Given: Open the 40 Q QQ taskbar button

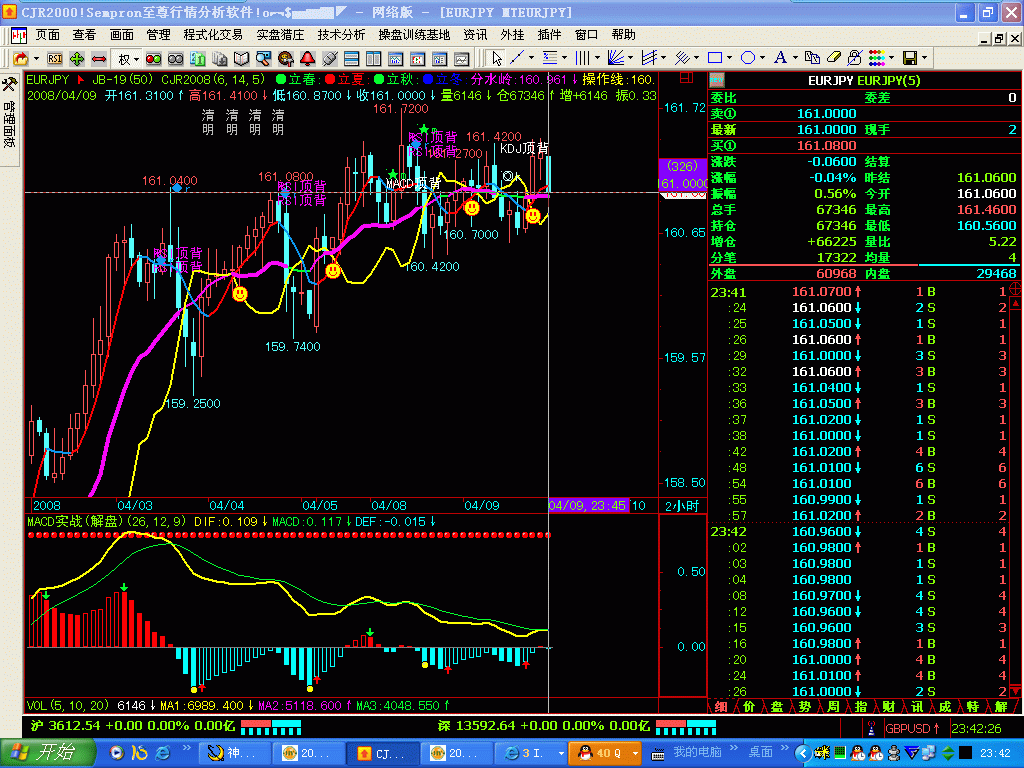Looking at the screenshot, I should (605, 754).
